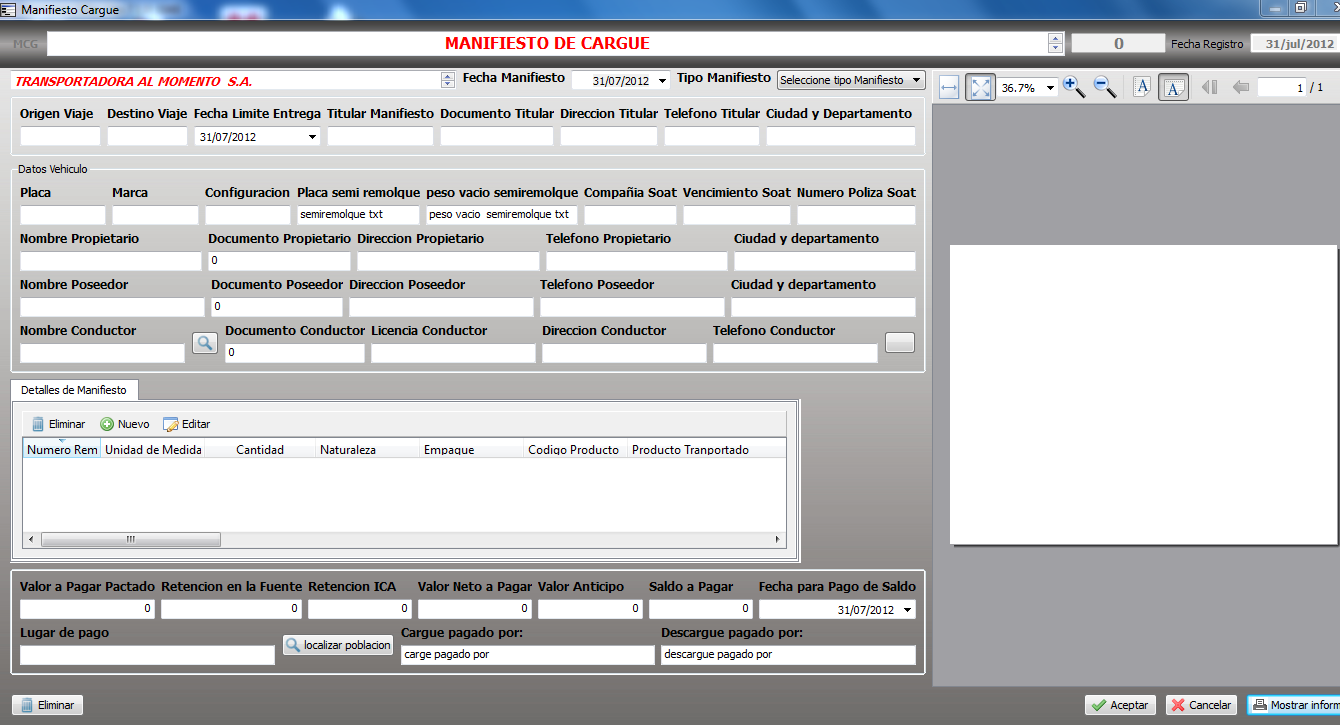Click the Empaque column header
Image resolution: width=1340 pixels, height=725 pixels.
coord(472,450)
